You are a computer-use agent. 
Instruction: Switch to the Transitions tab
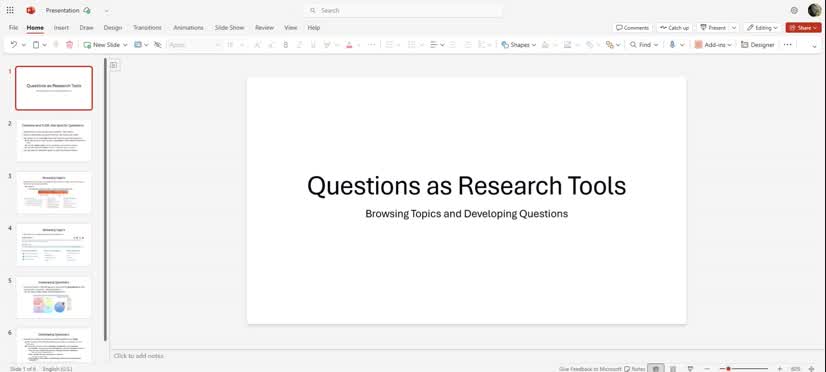tap(147, 27)
